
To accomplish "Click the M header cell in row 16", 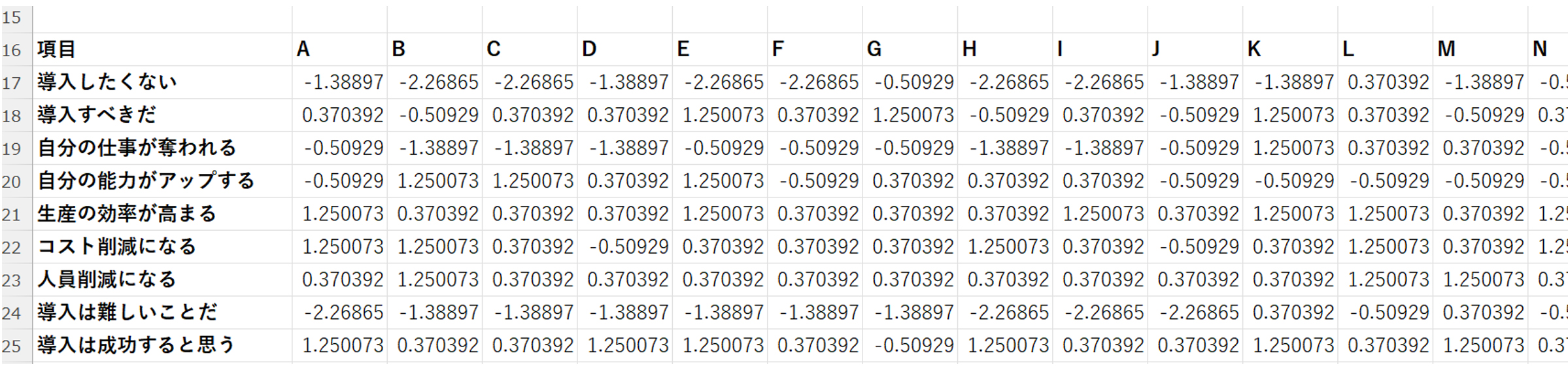I will [1480, 50].
